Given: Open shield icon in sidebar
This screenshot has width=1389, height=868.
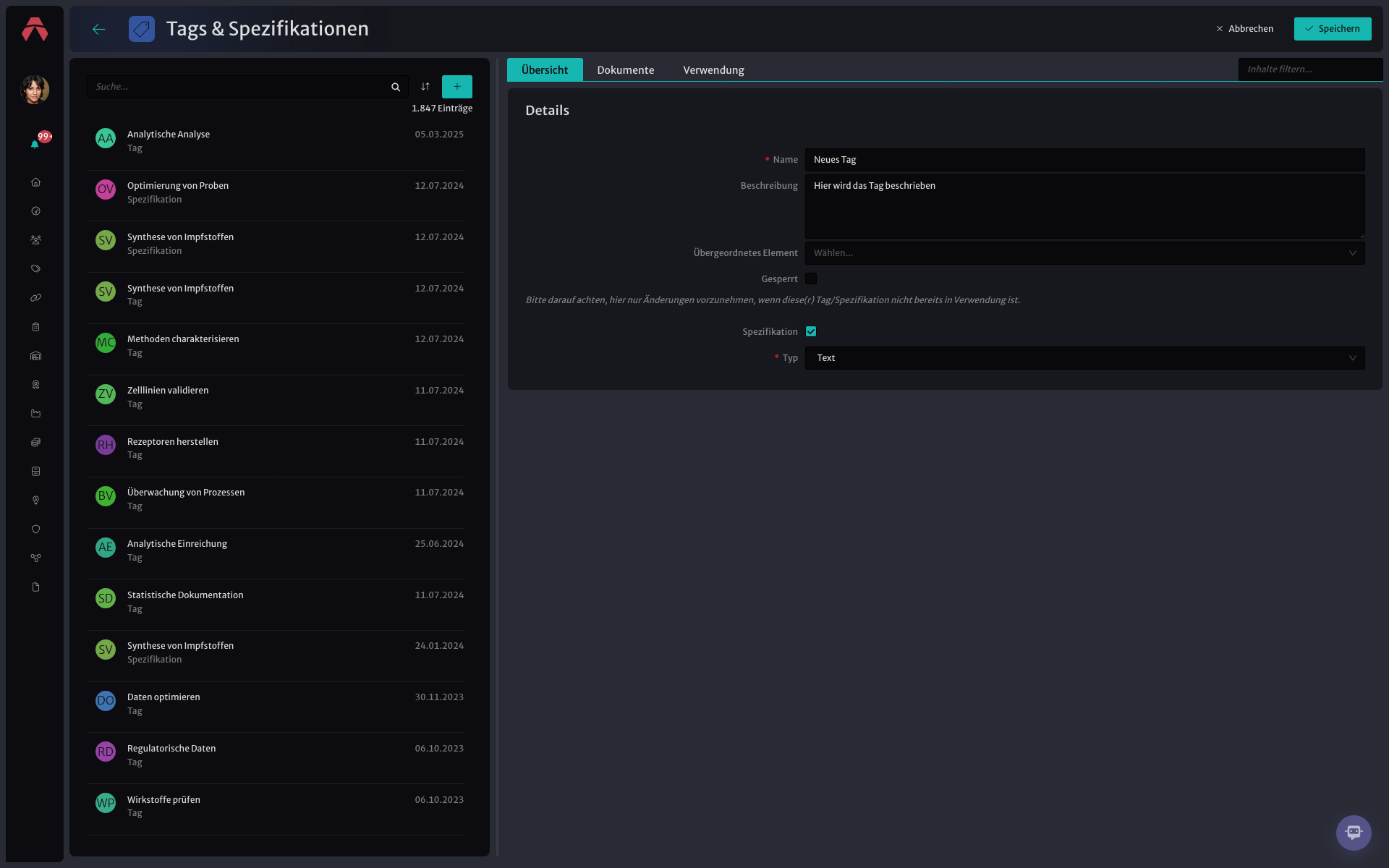Looking at the screenshot, I should pos(35,529).
